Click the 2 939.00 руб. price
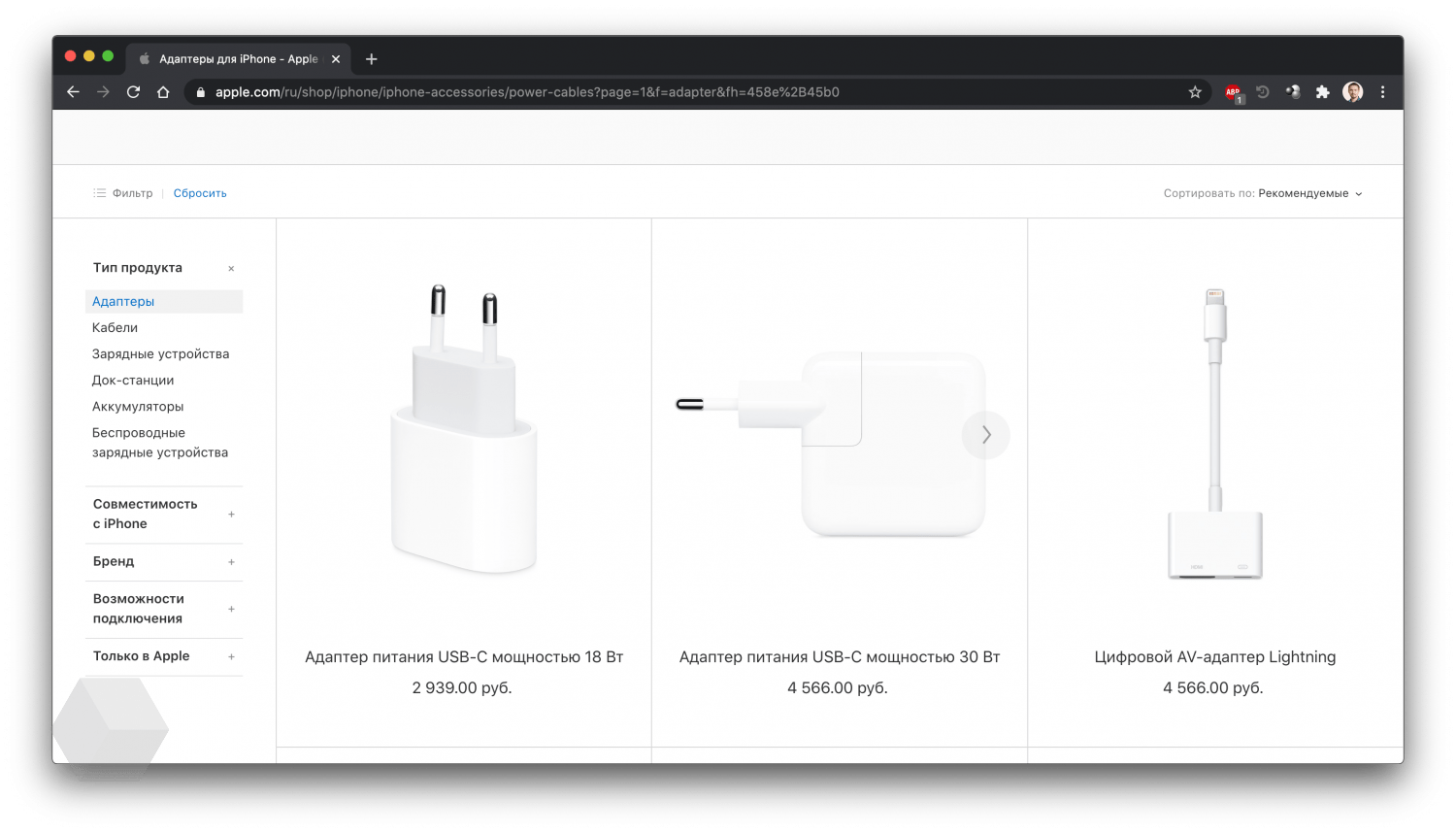1456x833 pixels. tap(462, 688)
